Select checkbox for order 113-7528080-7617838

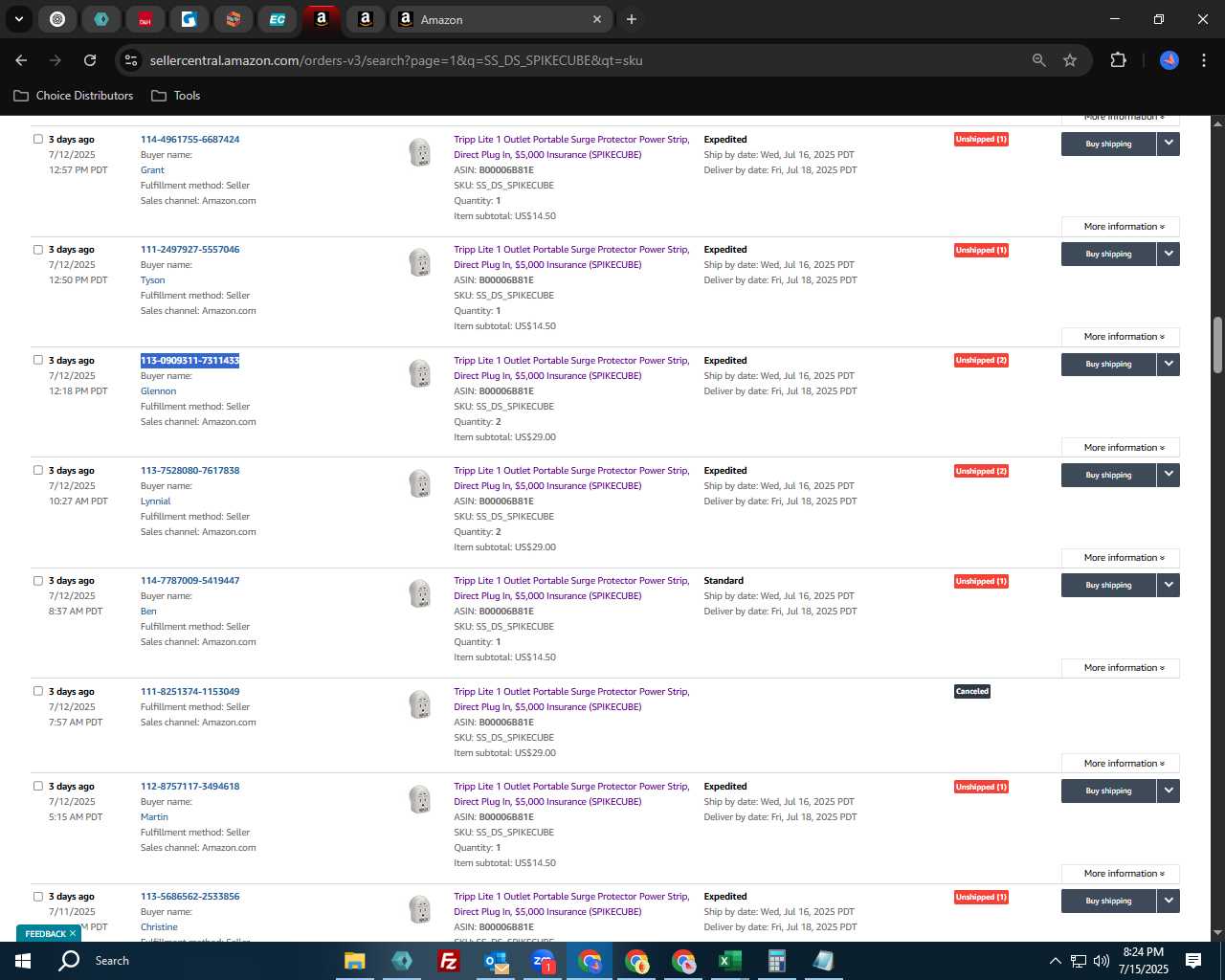coord(38,470)
